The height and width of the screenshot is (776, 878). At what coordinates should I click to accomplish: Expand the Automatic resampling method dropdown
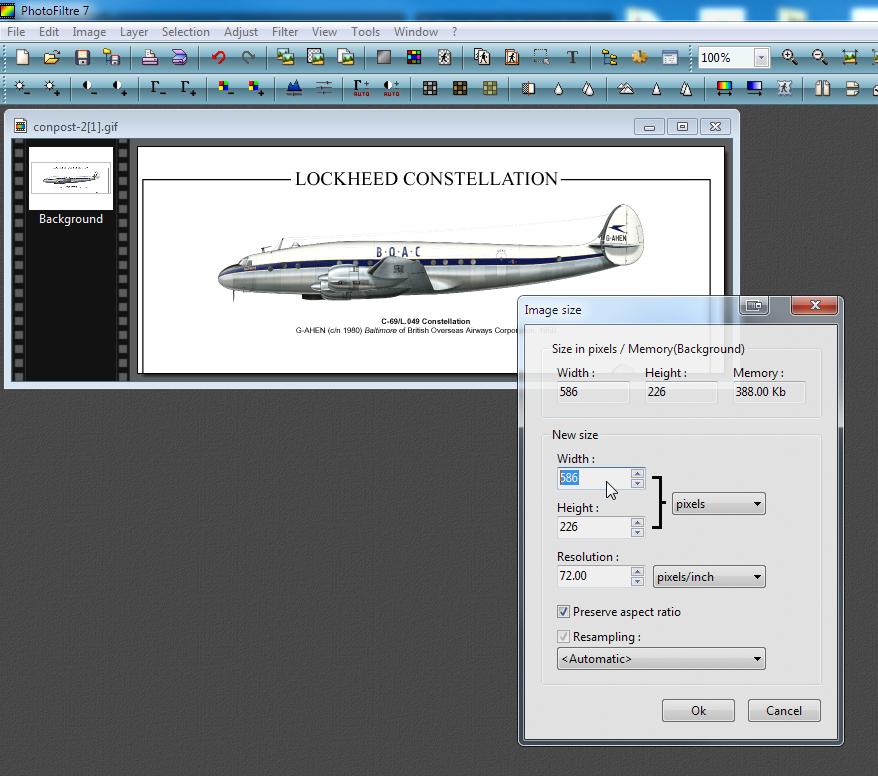coord(661,658)
